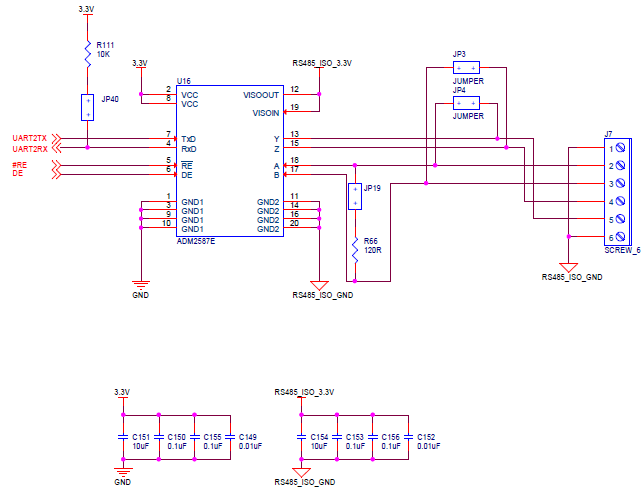The width and height of the screenshot is (643, 492).
Task: Click the GND symbol below GND1 pins
Action: [141, 285]
